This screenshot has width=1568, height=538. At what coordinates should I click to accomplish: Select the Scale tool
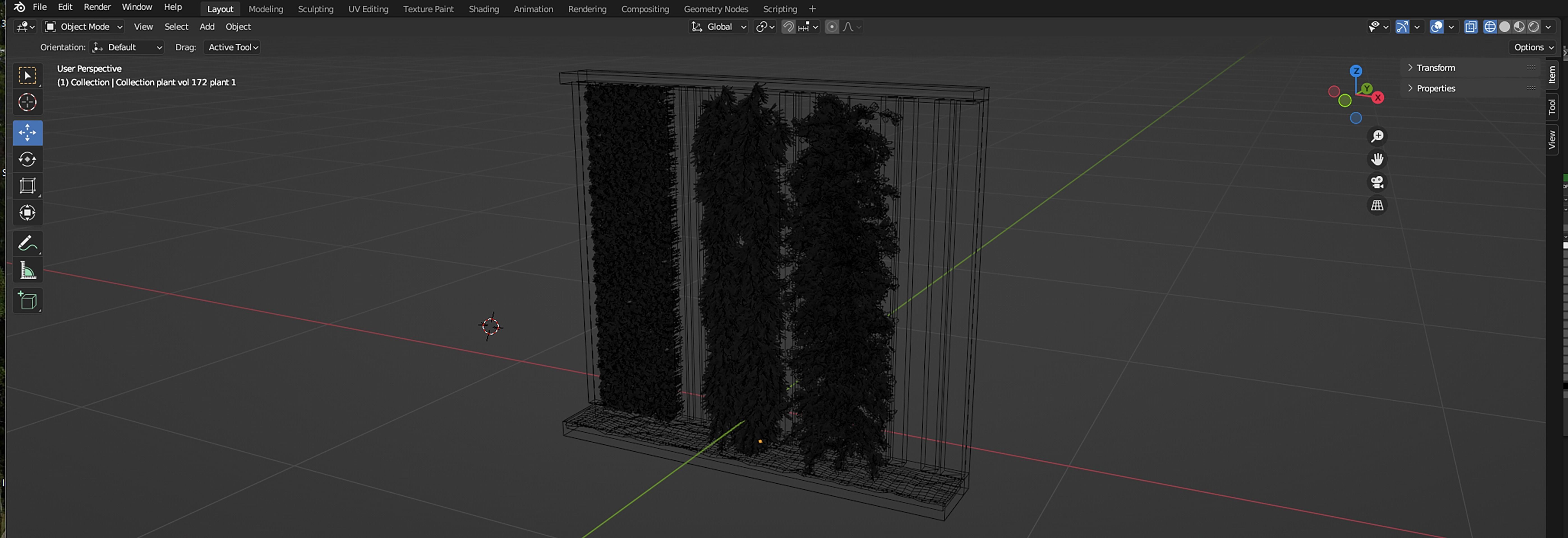coord(27,186)
